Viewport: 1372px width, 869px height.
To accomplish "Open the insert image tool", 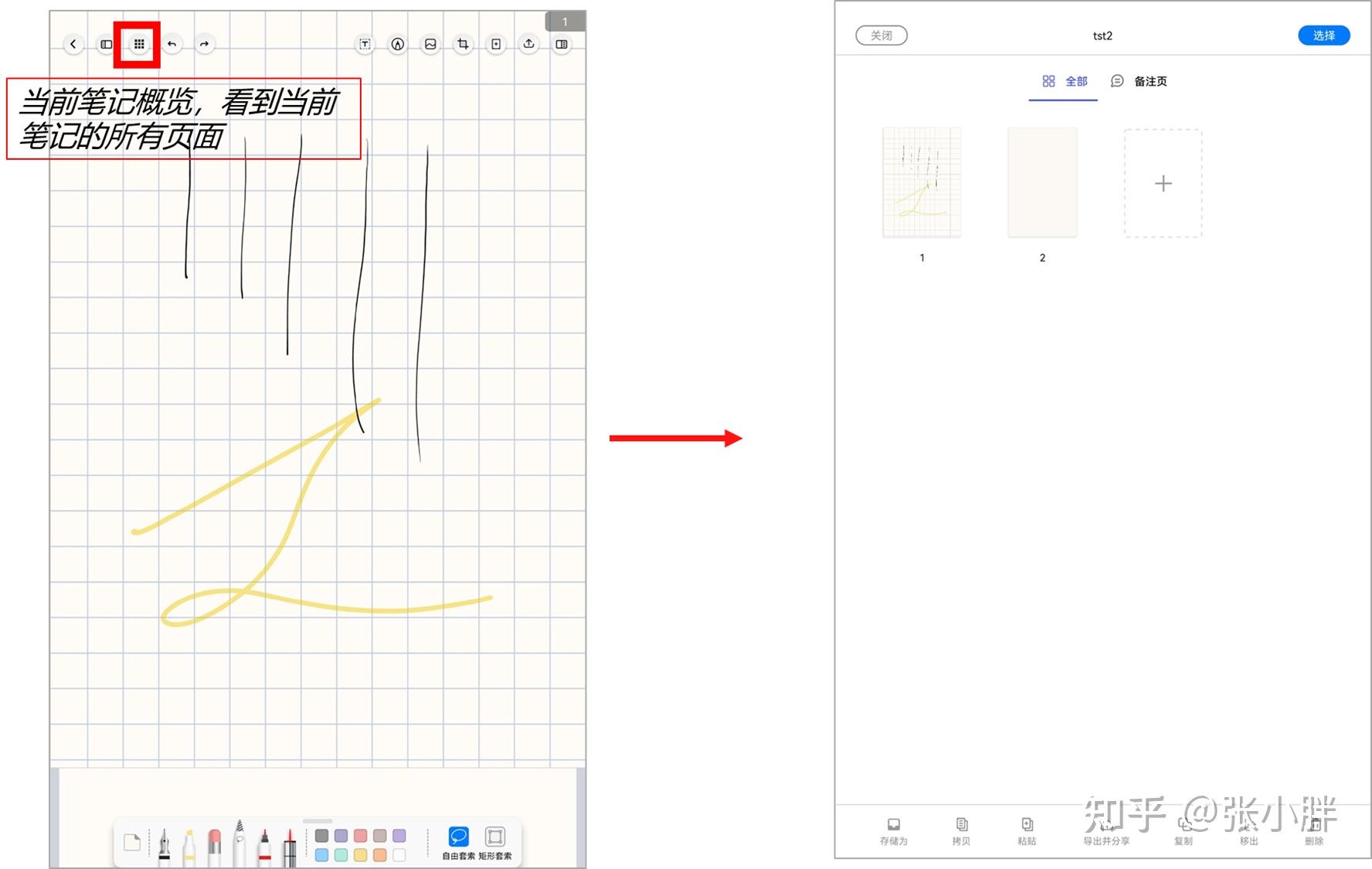I will [x=430, y=44].
